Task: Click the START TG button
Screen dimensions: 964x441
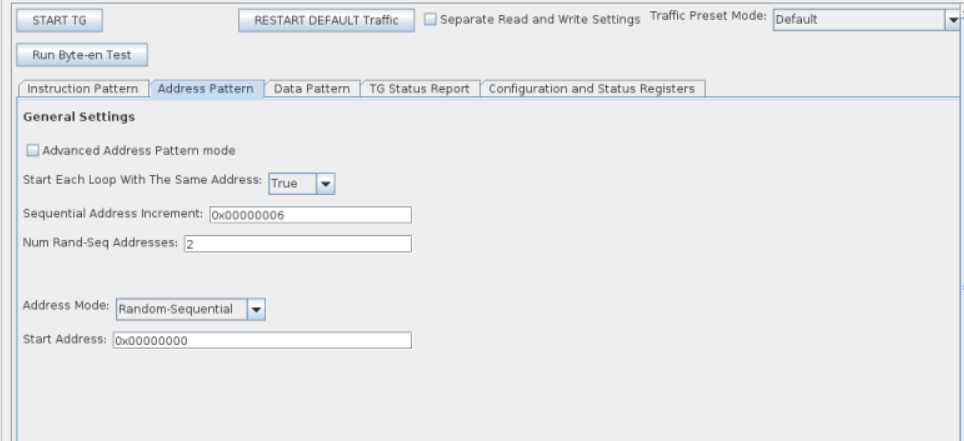Action: click(x=59, y=20)
